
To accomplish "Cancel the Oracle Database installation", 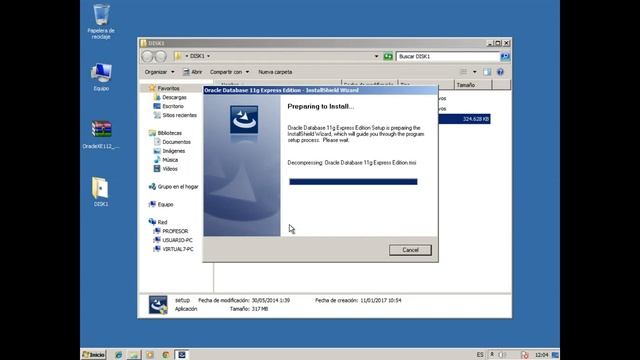I will click(410, 250).
